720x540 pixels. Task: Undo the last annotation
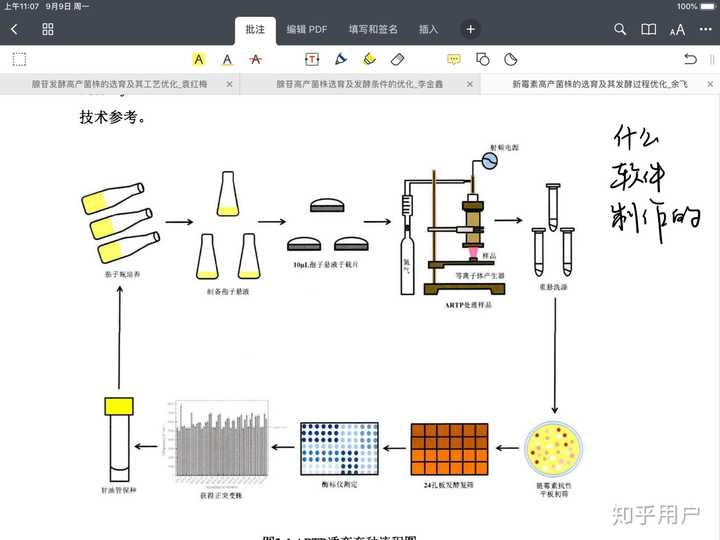pos(690,59)
